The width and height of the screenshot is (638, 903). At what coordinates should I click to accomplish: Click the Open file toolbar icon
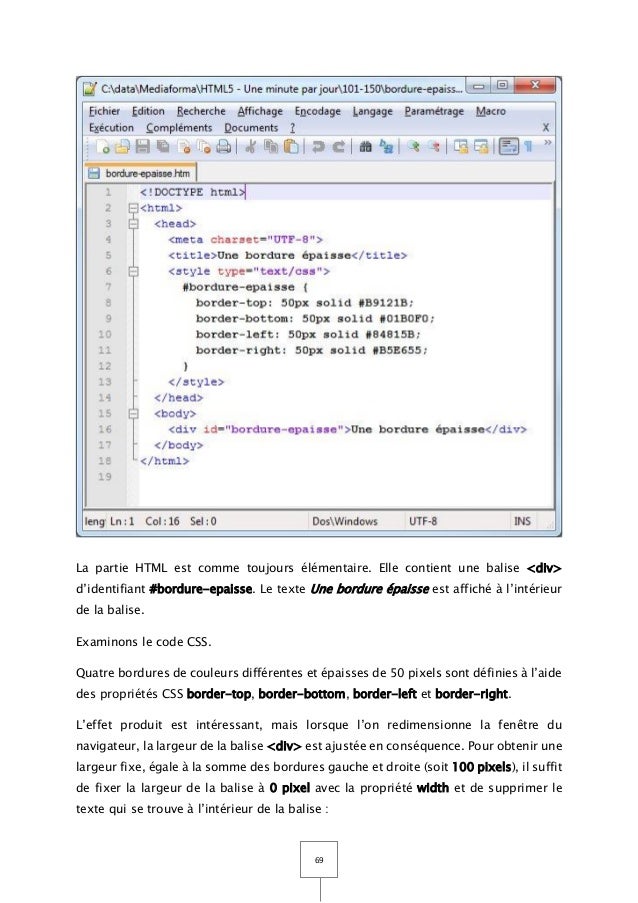(x=122, y=147)
